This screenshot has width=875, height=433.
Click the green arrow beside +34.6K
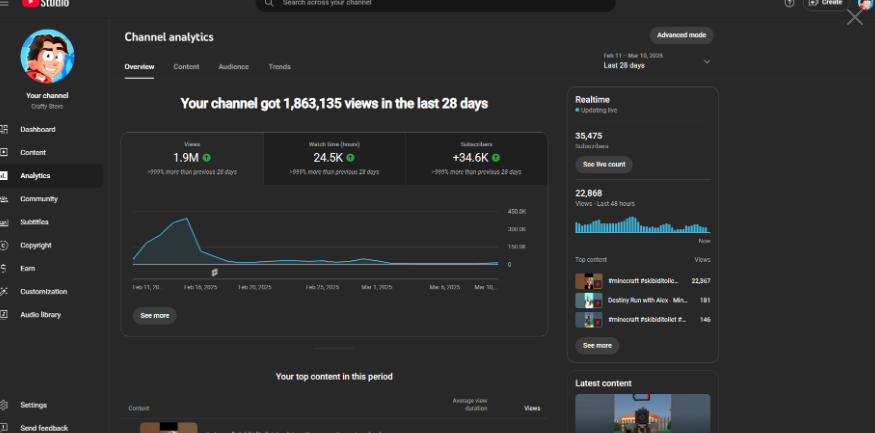point(496,158)
